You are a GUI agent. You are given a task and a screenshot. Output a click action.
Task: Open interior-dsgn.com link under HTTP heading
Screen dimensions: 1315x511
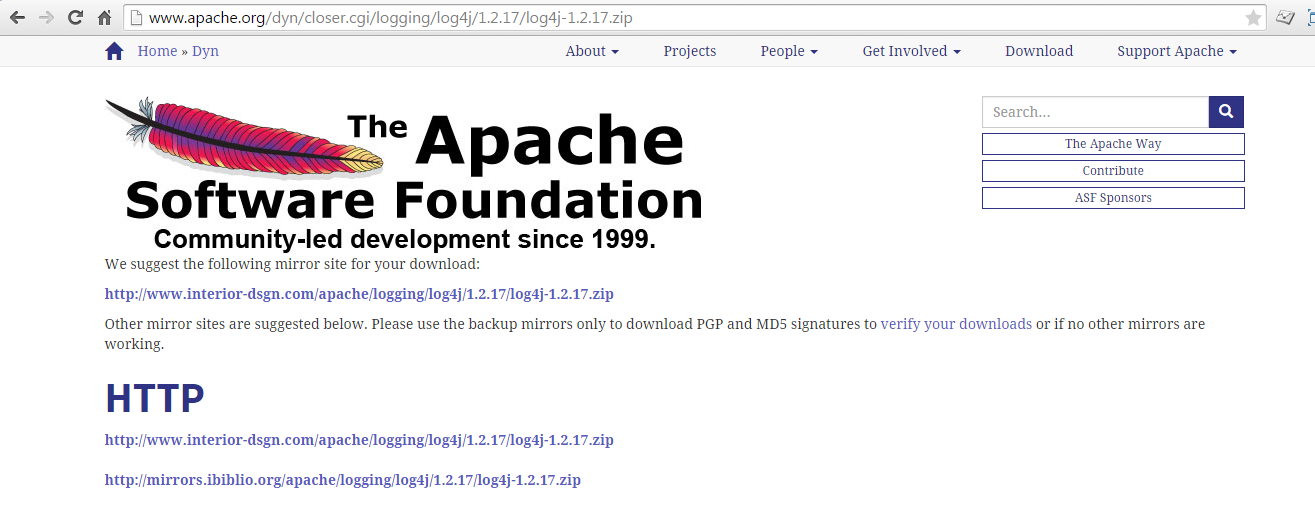pyautogui.click(x=359, y=440)
